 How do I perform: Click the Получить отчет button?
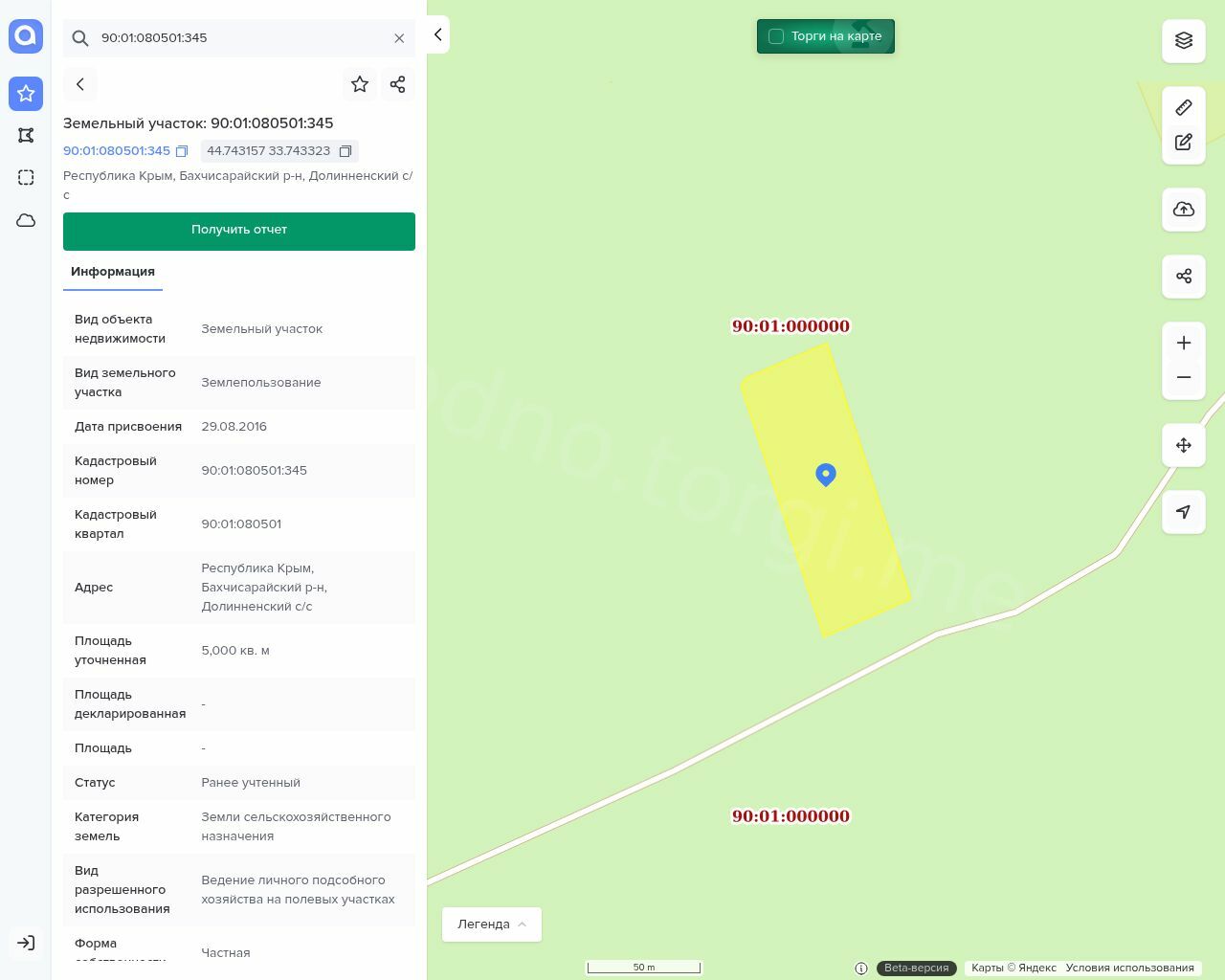(x=239, y=231)
